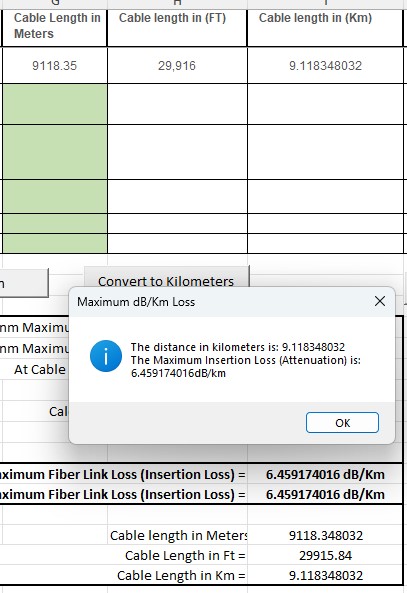Screen dimensions: 407x593
Task: Select the second, tallest green shaded cell
Action: 54,152
